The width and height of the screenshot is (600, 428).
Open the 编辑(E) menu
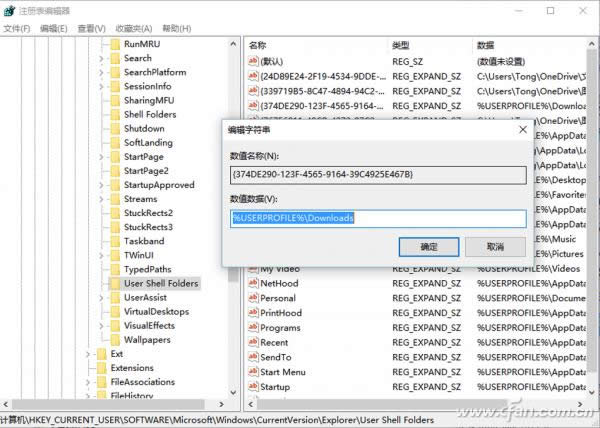[x=53, y=28]
